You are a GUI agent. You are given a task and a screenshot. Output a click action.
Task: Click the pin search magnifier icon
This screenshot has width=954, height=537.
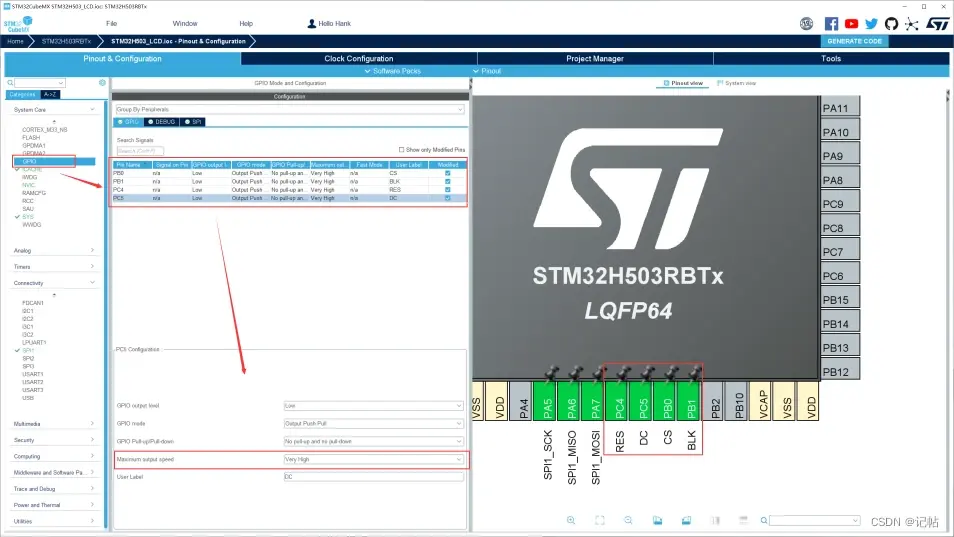[x=764, y=520]
